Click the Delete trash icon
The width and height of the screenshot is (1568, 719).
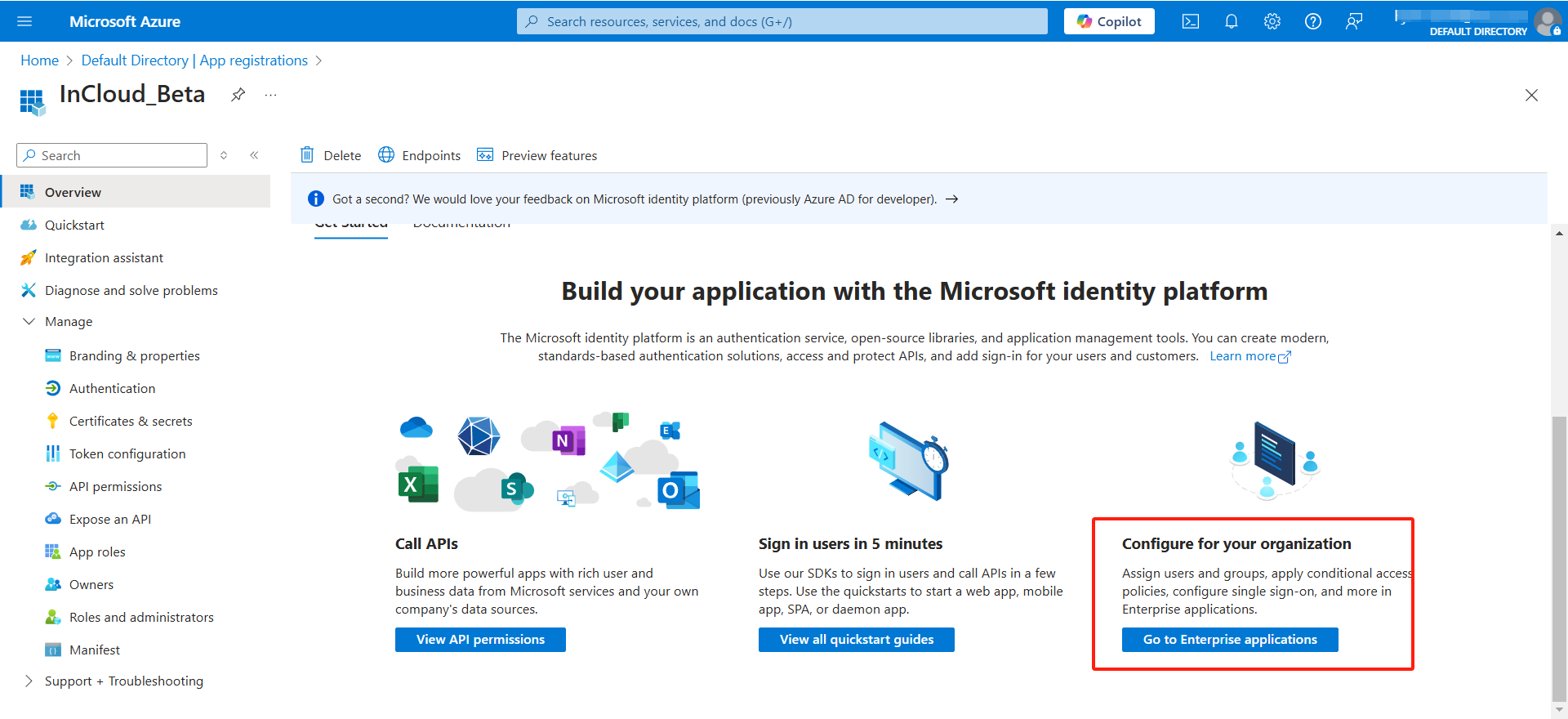tap(307, 155)
